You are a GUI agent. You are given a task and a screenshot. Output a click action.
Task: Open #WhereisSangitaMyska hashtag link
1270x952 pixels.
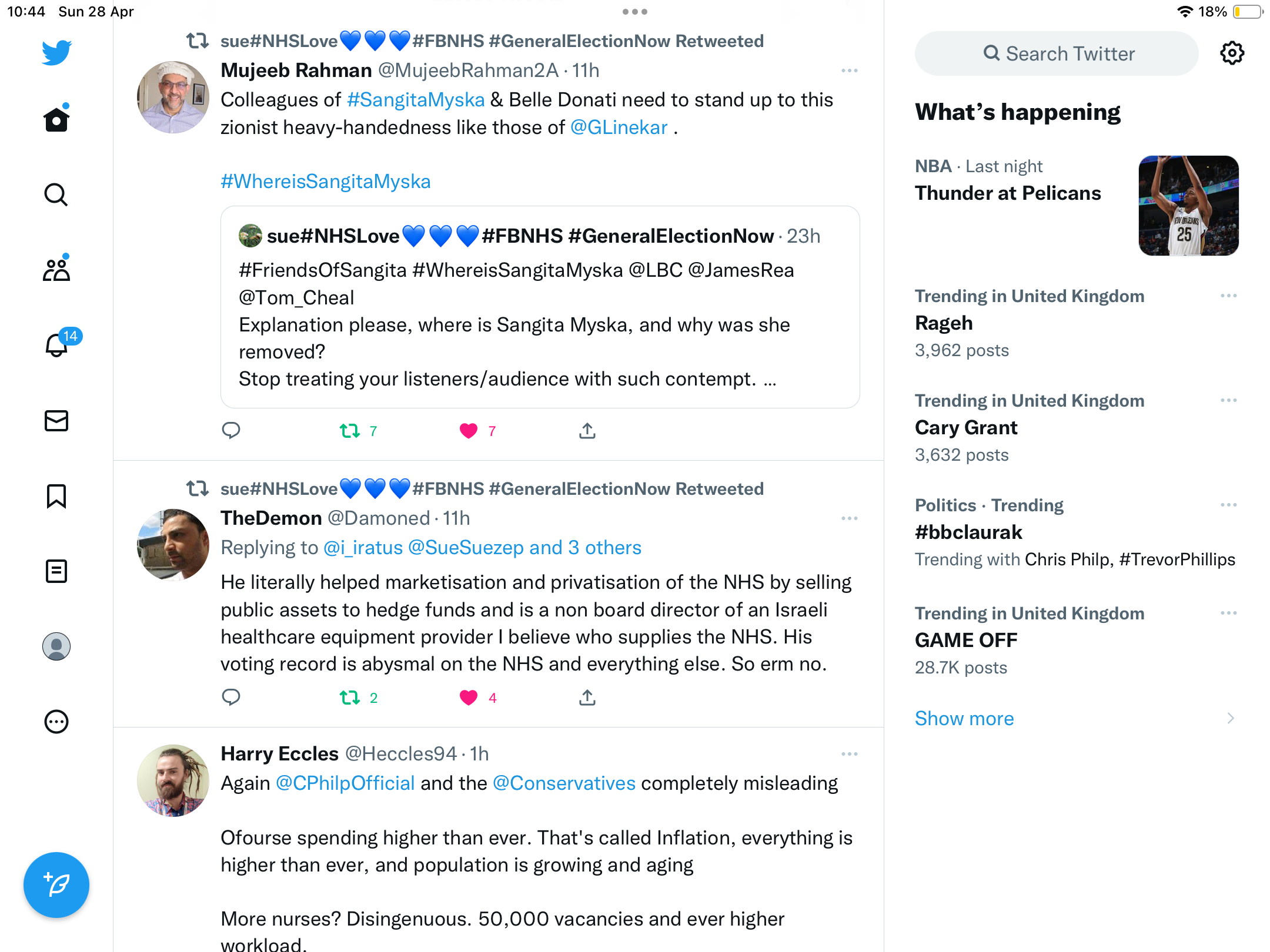[x=326, y=181]
